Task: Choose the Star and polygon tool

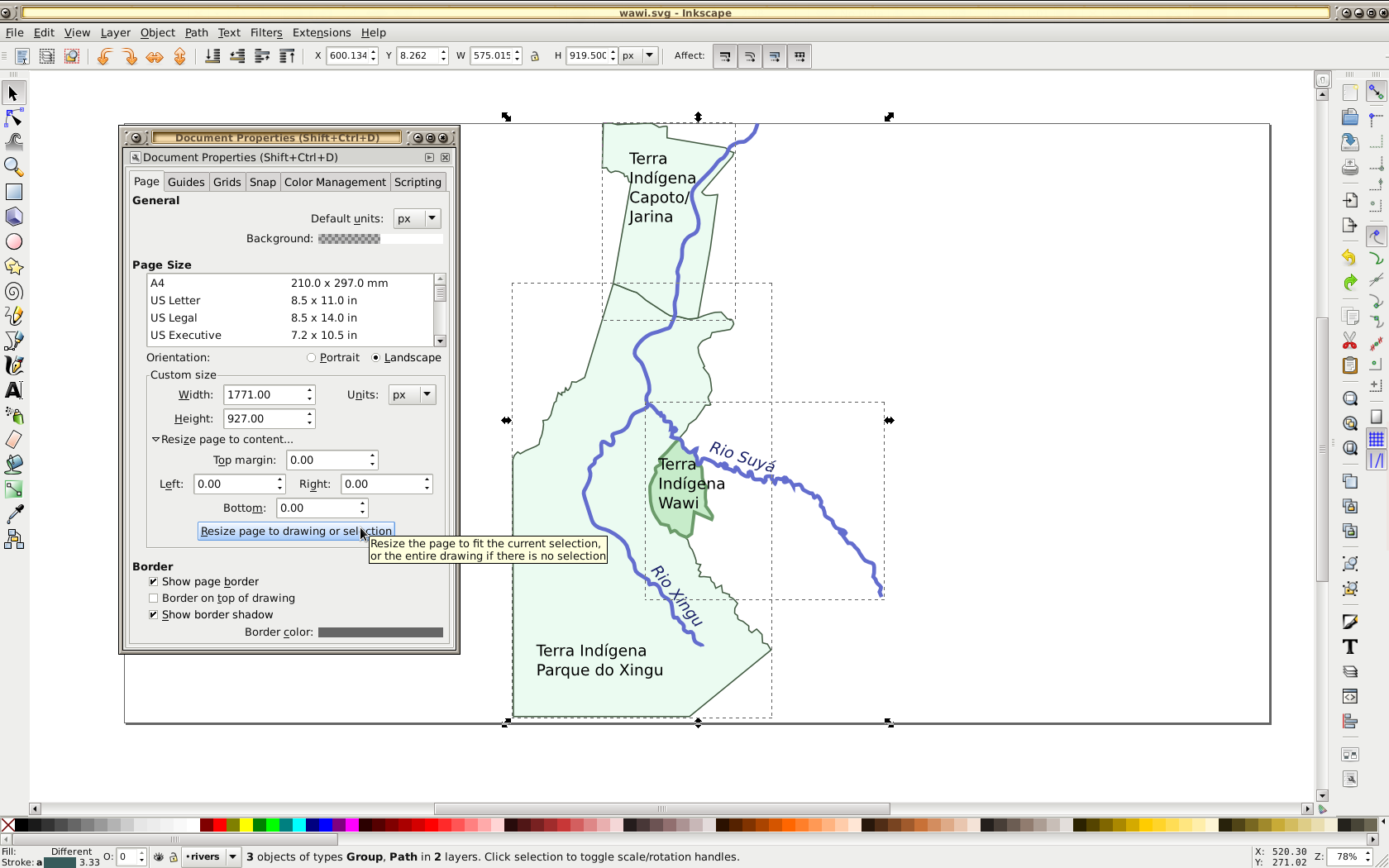Action: 13,267
